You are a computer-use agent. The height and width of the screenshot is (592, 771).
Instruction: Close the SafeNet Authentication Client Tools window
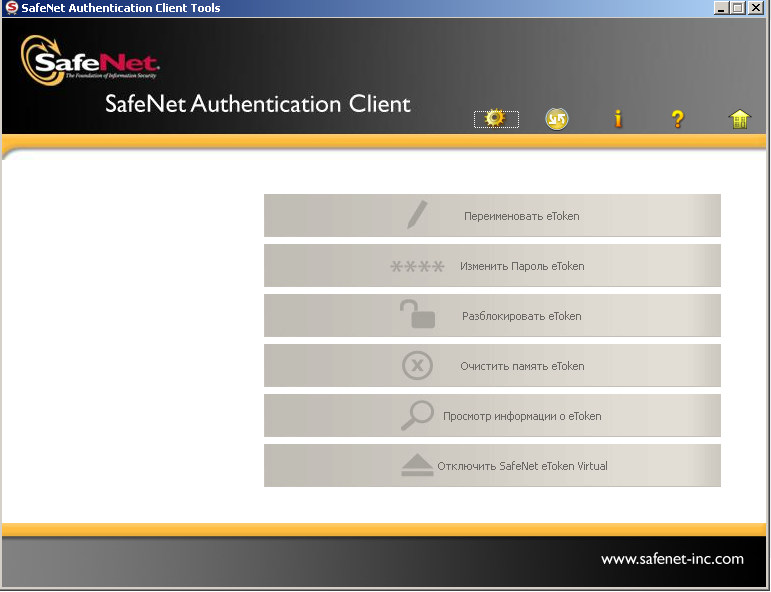pos(756,8)
